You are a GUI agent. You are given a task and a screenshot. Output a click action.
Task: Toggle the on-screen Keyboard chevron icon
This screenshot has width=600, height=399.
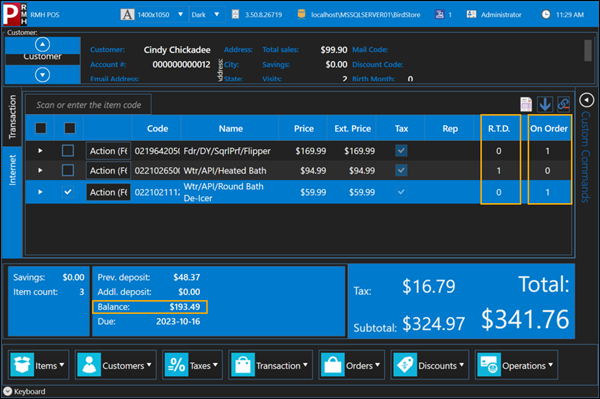tap(8, 391)
